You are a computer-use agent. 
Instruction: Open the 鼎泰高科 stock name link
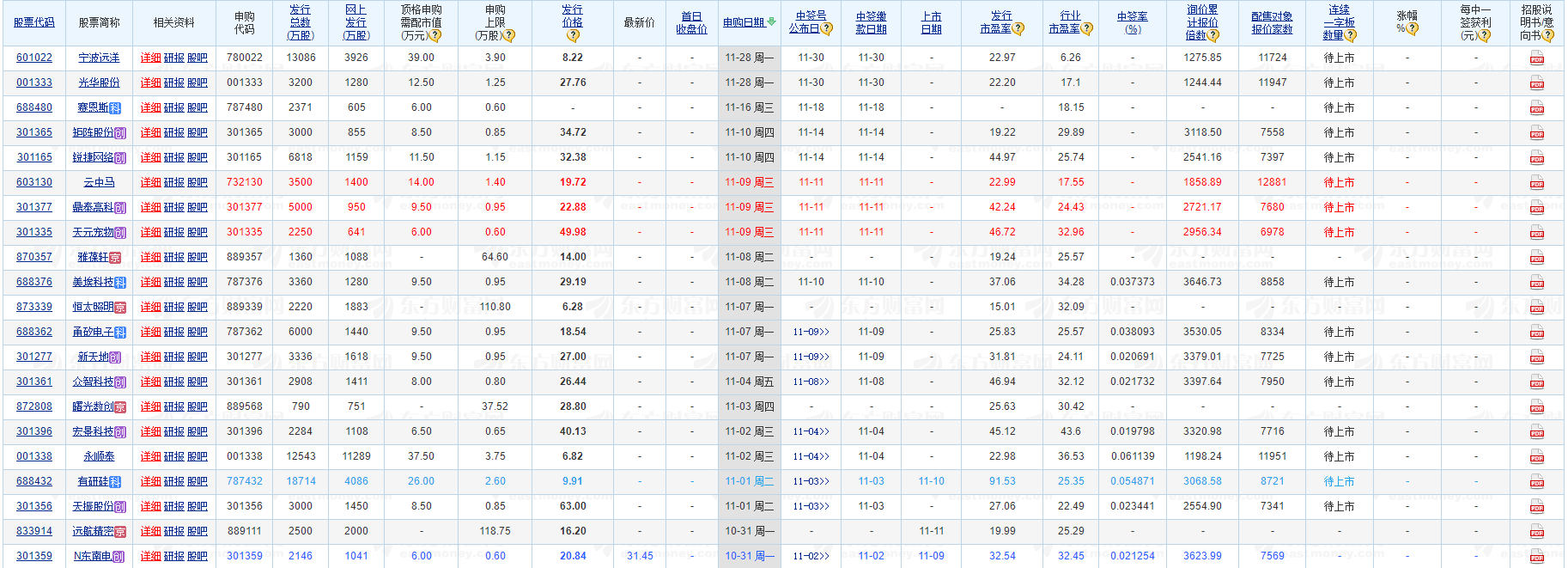(x=93, y=207)
